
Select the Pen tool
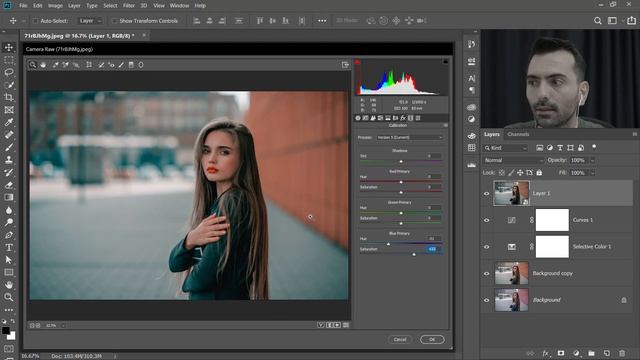(x=9, y=235)
